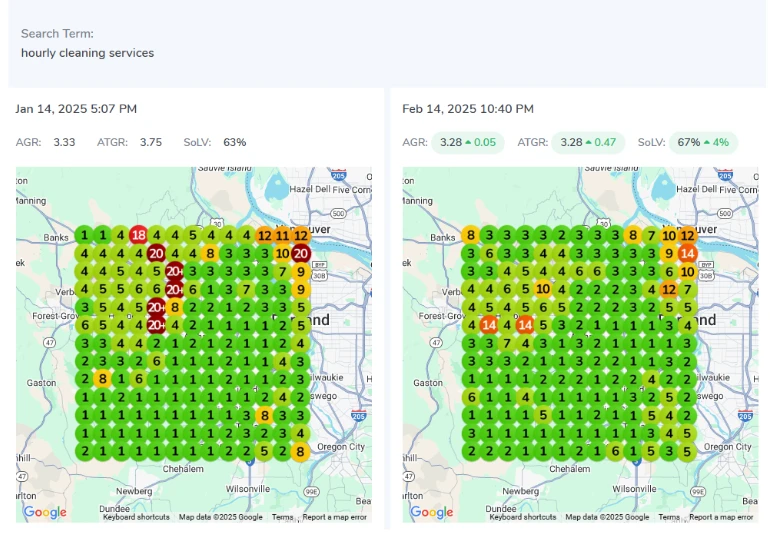Open Keyboard shortcuts on the February map
Screen dimensions: 770x533
click(x=522, y=517)
